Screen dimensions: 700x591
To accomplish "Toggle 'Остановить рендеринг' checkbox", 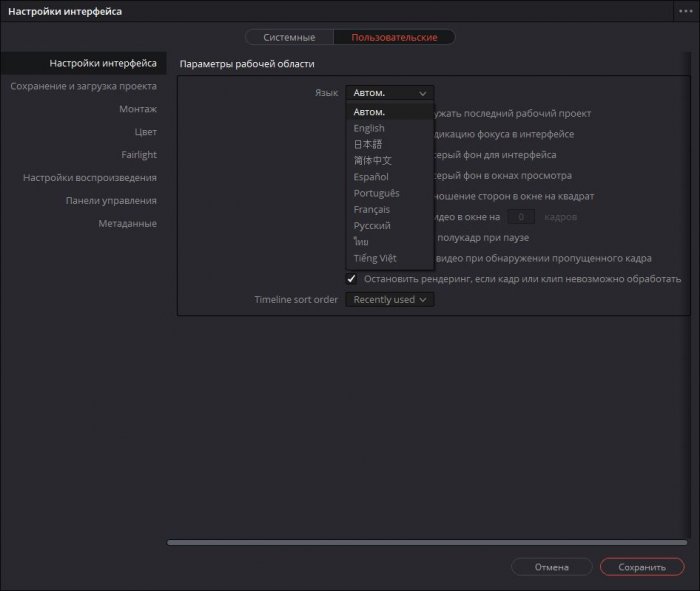I will click(352, 278).
